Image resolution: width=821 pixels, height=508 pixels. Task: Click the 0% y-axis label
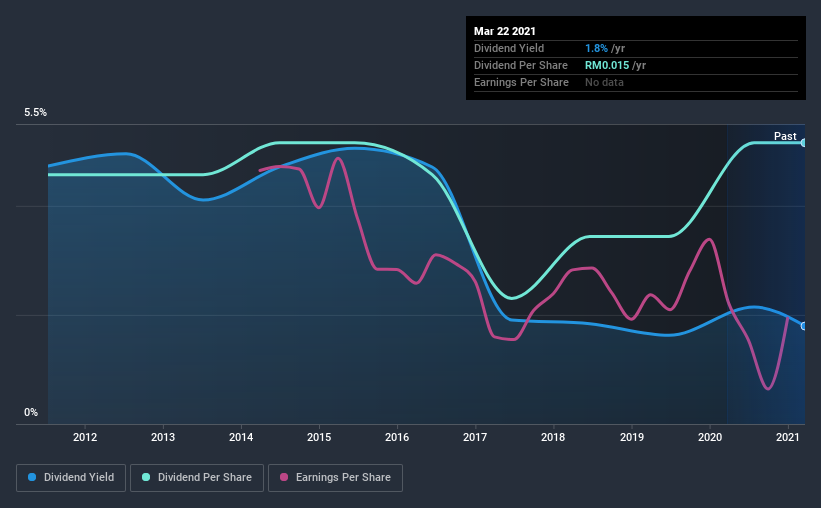tap(31, 413)
